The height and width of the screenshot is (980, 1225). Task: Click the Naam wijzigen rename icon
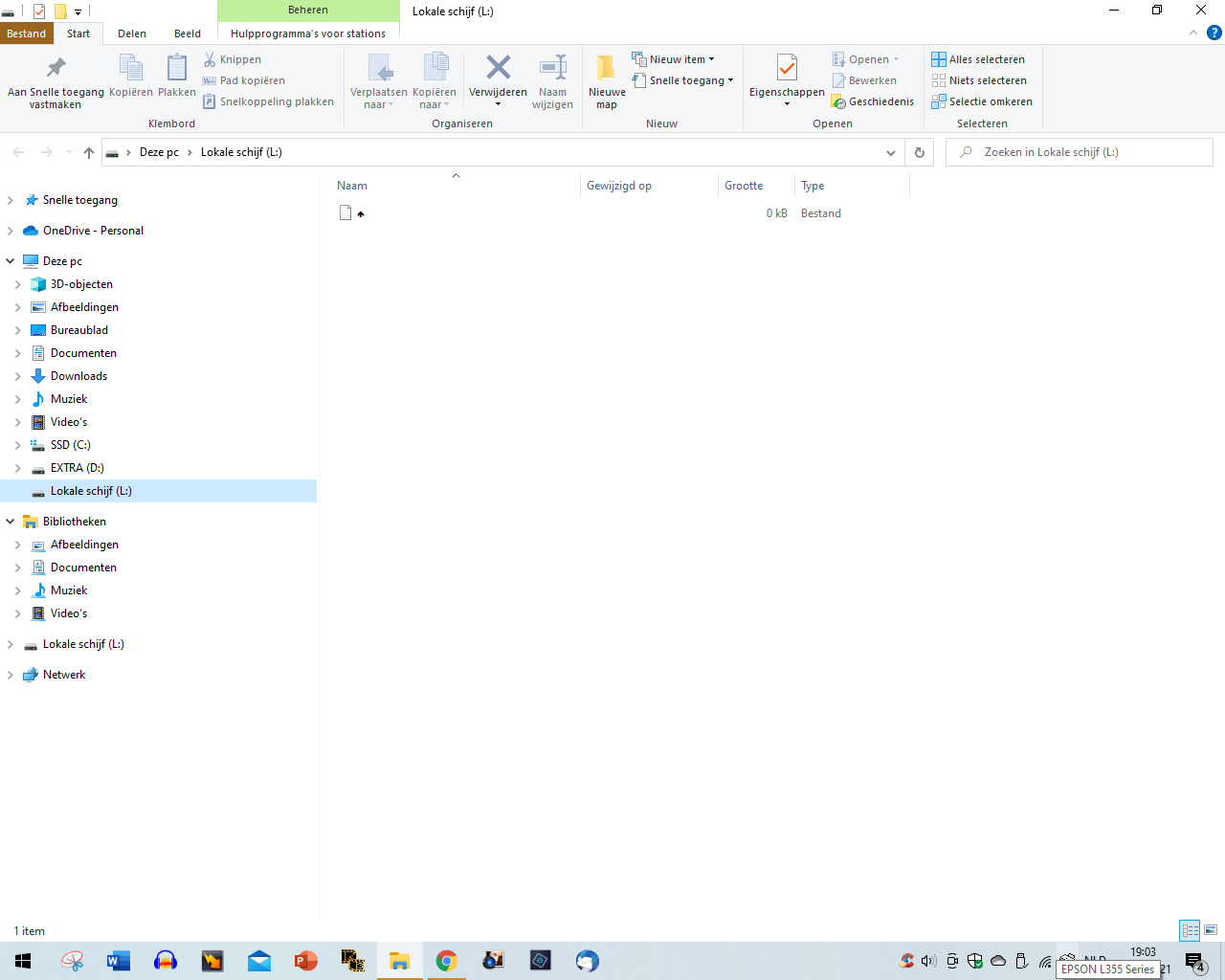(x=552, y=69)
